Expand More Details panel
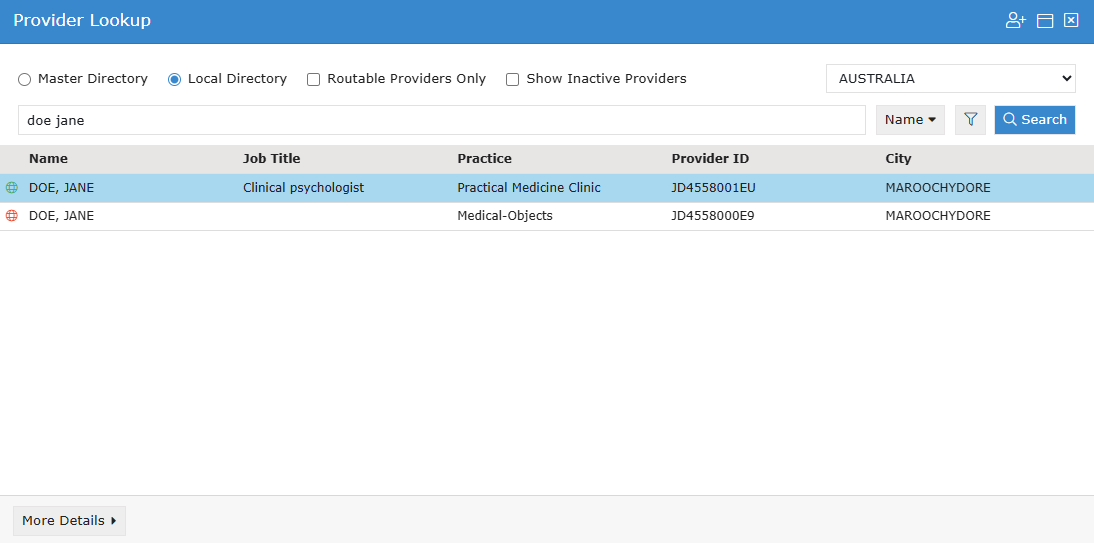The height and width of the screenshot is (543, 1094). [x=69, y=521]
